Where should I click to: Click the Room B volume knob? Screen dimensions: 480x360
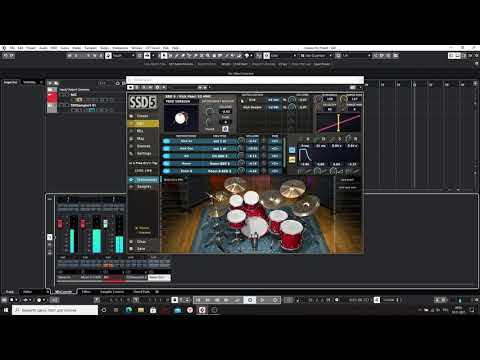(241, 171)
